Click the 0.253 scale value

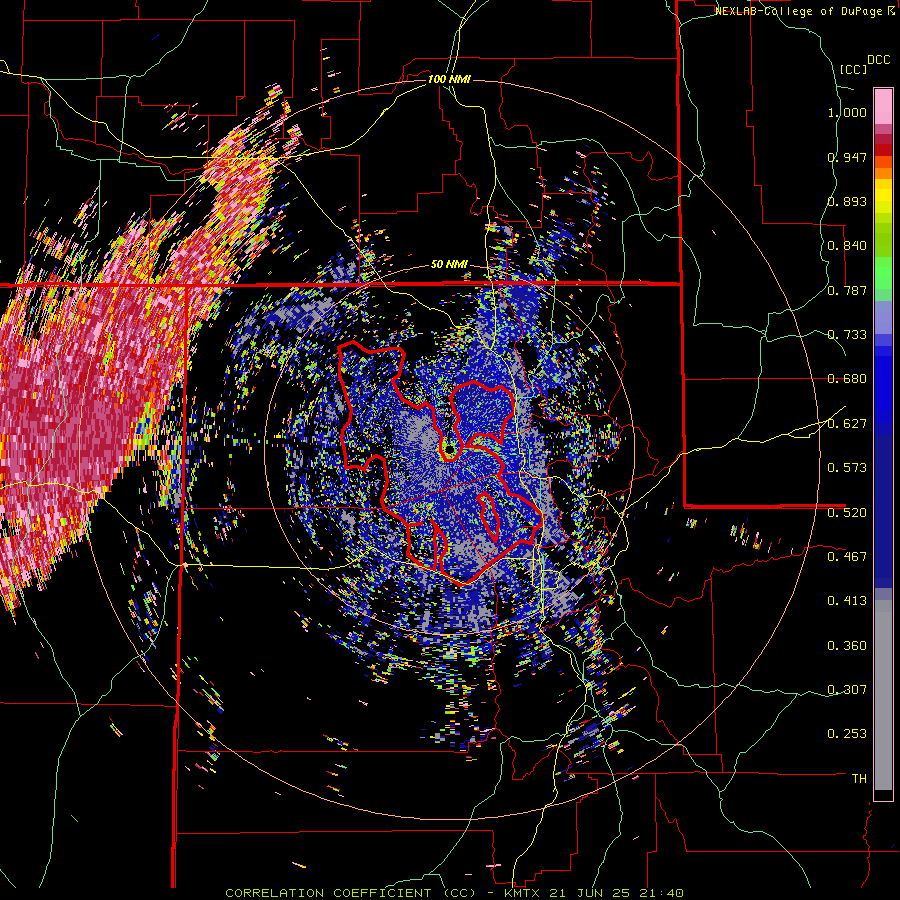847,734
